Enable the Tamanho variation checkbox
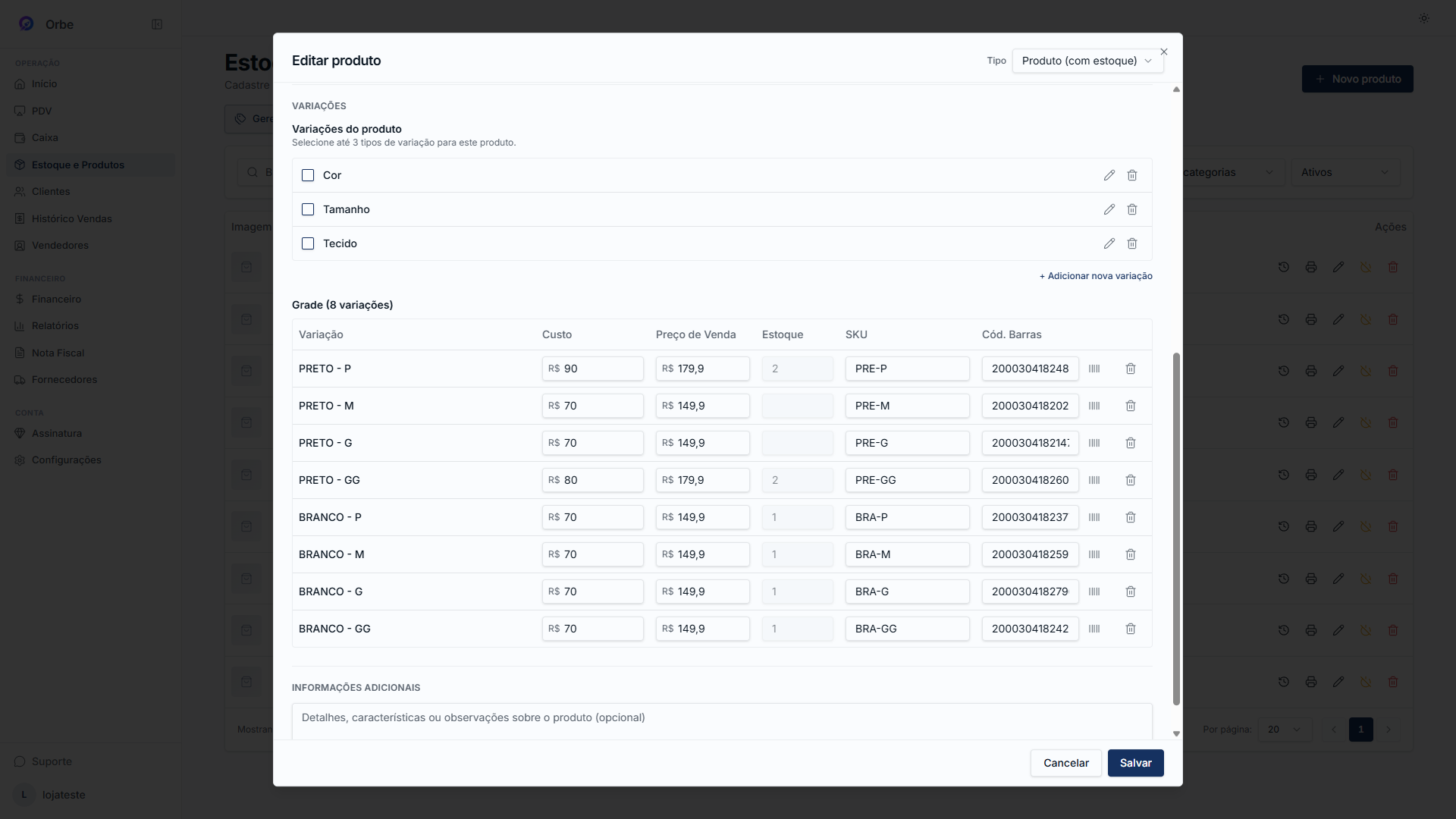The width and height of the screenshot is (1456, 819). click(x=308, y=209)
